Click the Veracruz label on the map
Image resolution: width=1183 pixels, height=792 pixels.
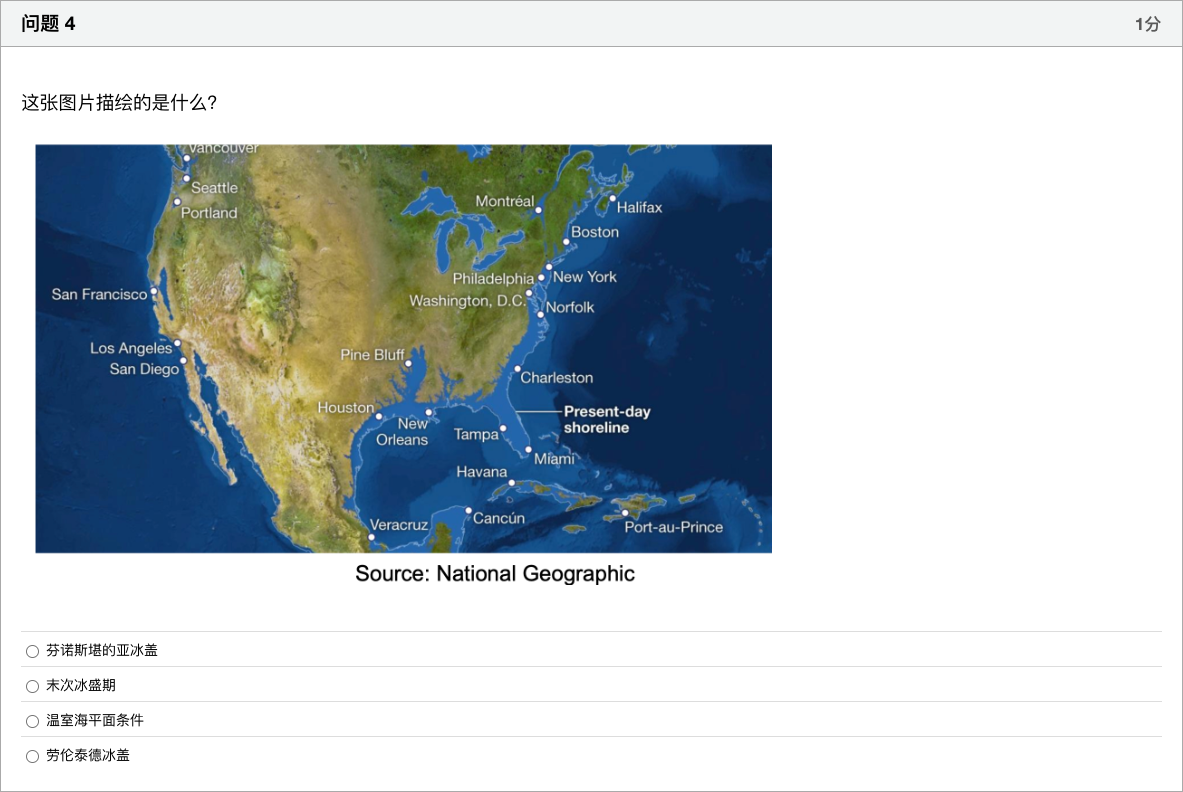coord(399,525)
